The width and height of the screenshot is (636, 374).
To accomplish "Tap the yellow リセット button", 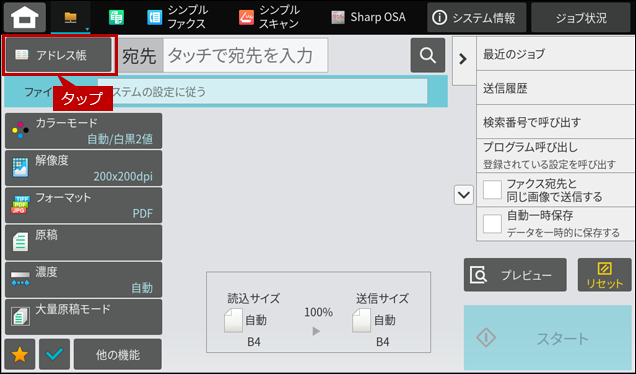I will coord(604,275).
